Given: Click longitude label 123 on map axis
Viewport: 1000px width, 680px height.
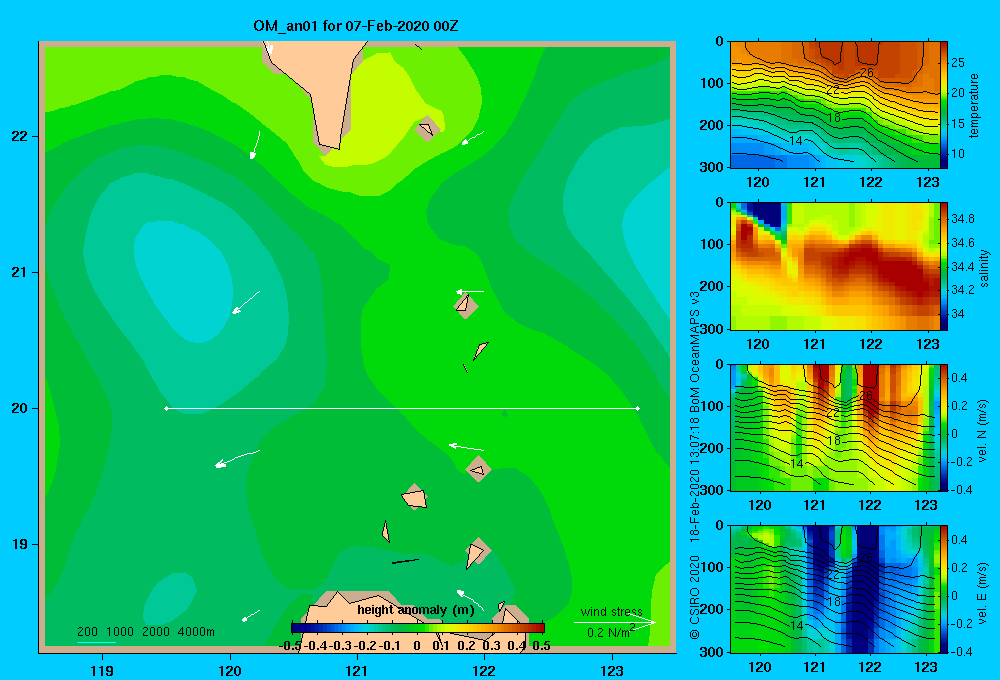Looking at the screenshot, I should (x=612, y=670).
